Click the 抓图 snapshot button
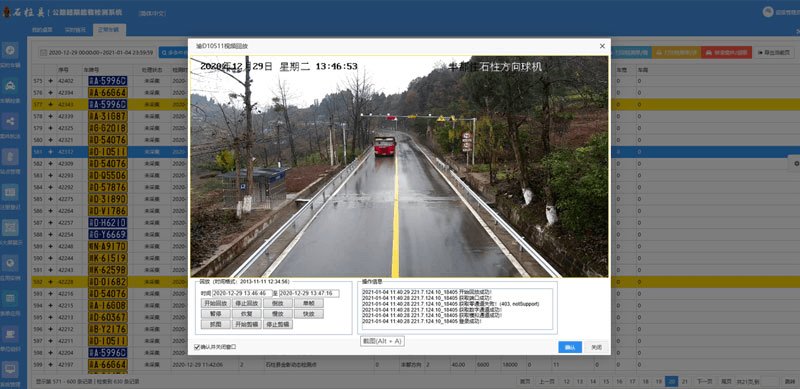This screenshot has width=800, height=389. coord(215,324)
